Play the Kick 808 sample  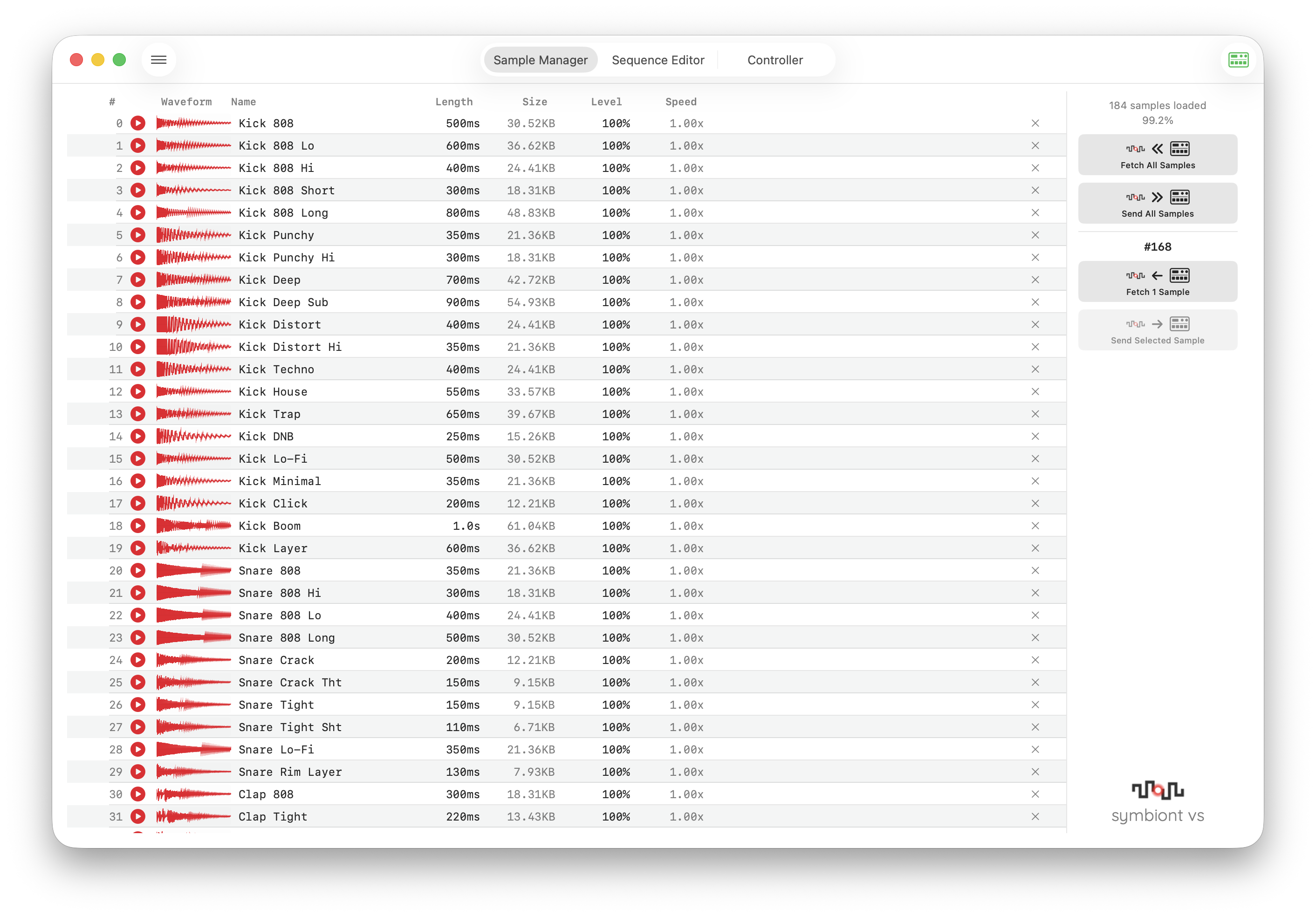(x=138, y=123)
